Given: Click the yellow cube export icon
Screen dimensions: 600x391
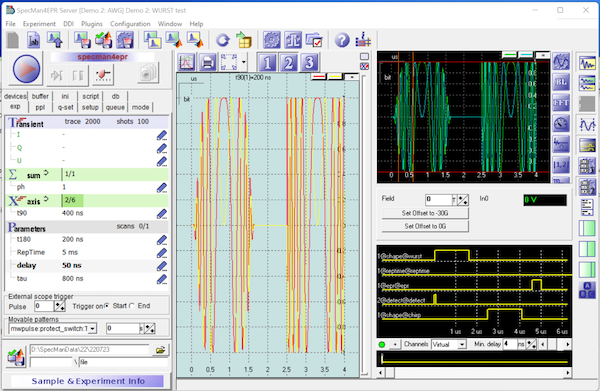Looking at the screenshot, I should 243,40.
